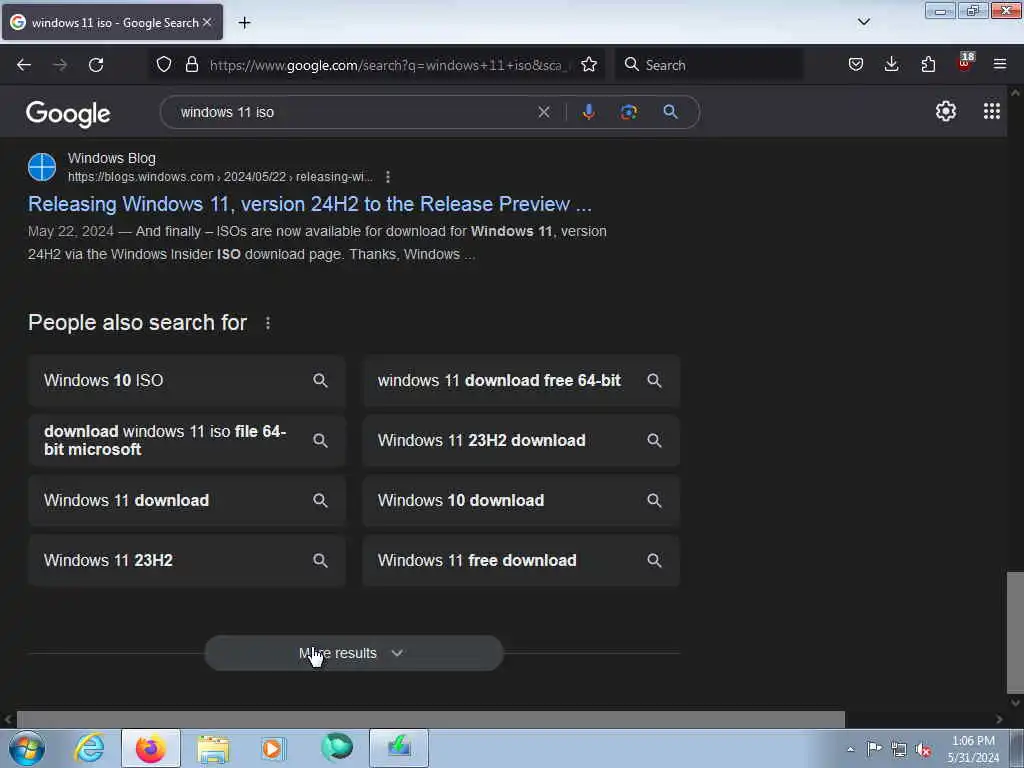Open the Firefox downloads panel
The image size is (1024, 768).
(x=891, y=64)
